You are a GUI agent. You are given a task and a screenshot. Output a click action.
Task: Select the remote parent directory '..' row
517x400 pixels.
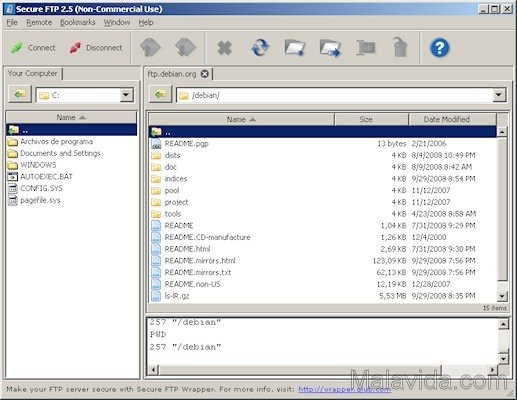click(x=323, y=132)
